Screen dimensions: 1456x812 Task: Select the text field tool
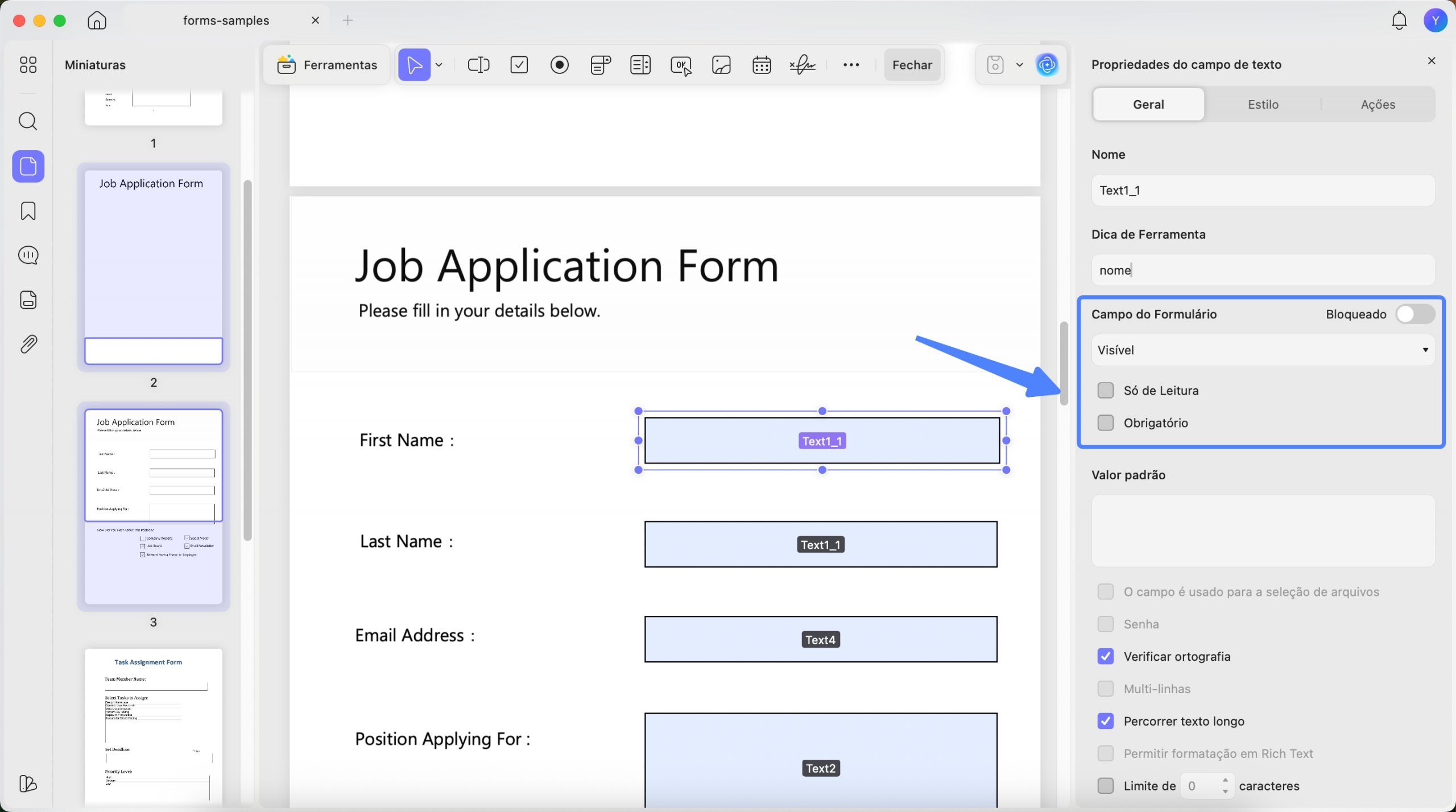[478, 65]
